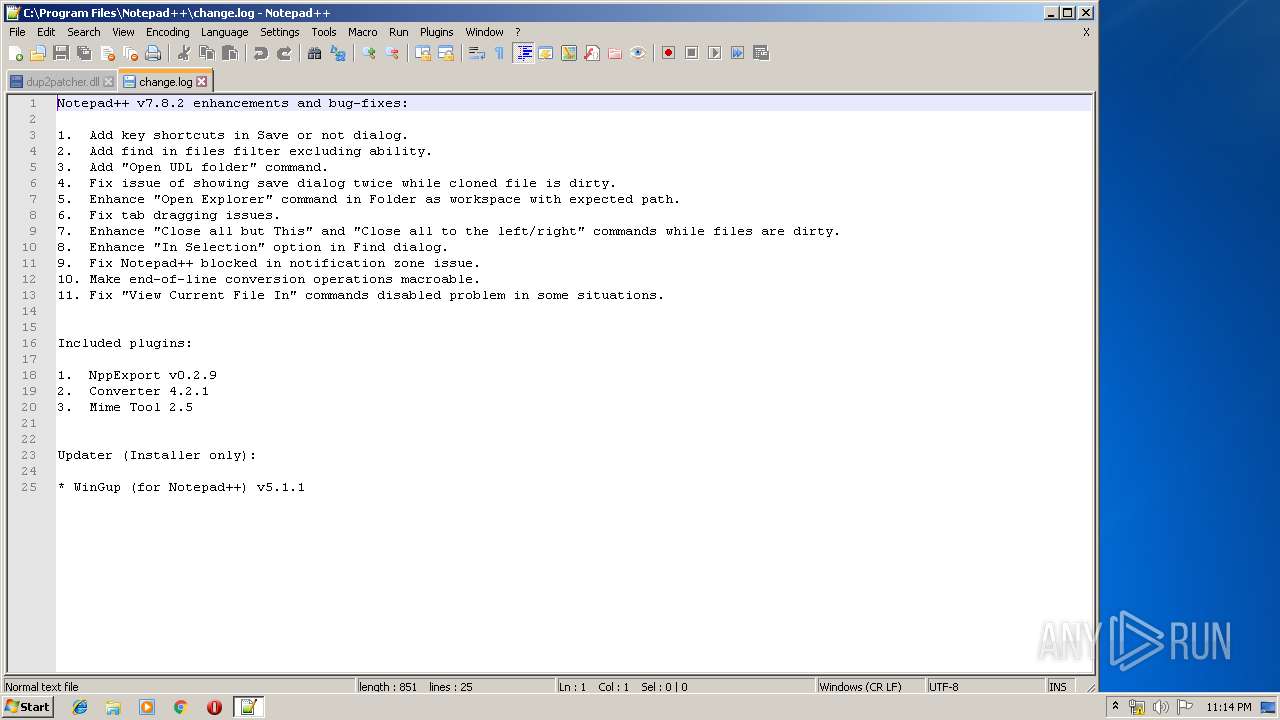
Task: Click the Windows Start button
Action: coord(28,707)
